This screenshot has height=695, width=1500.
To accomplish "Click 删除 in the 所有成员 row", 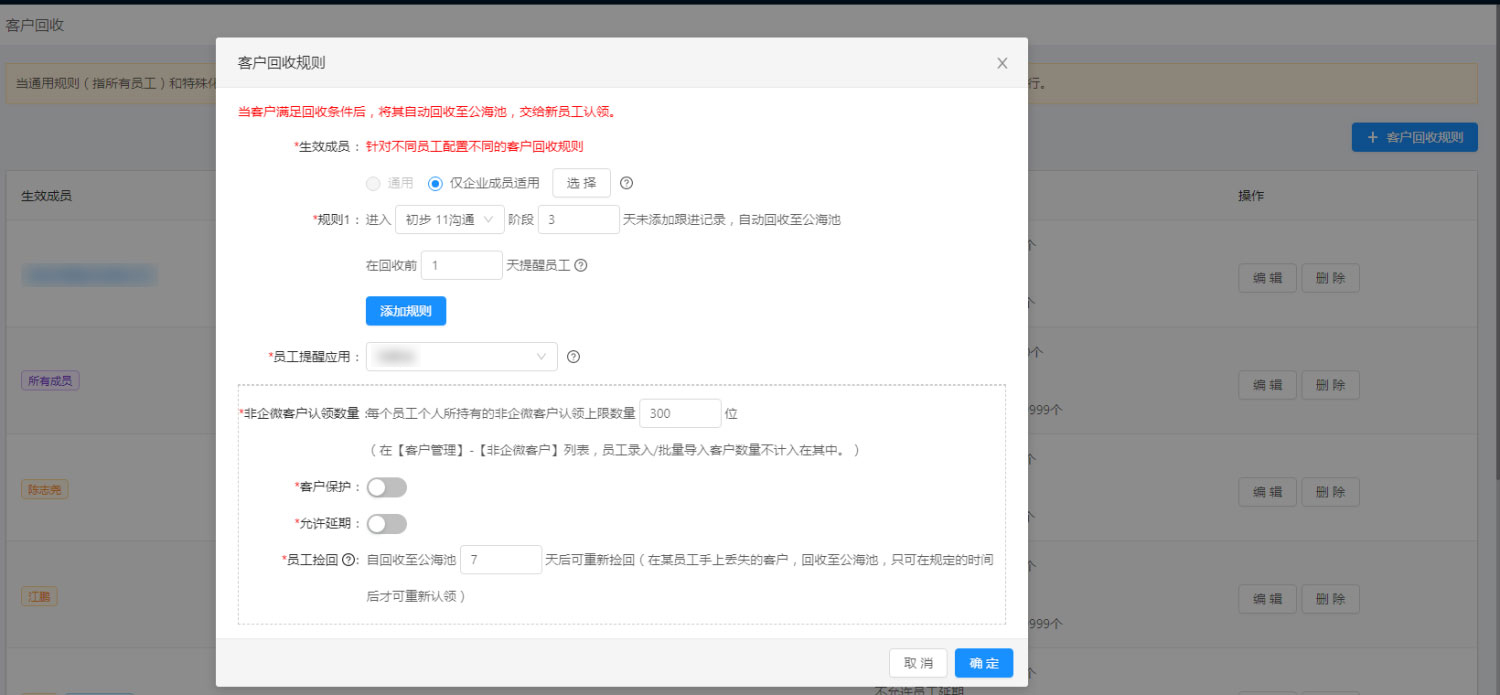I will [x=1330, y=385].
